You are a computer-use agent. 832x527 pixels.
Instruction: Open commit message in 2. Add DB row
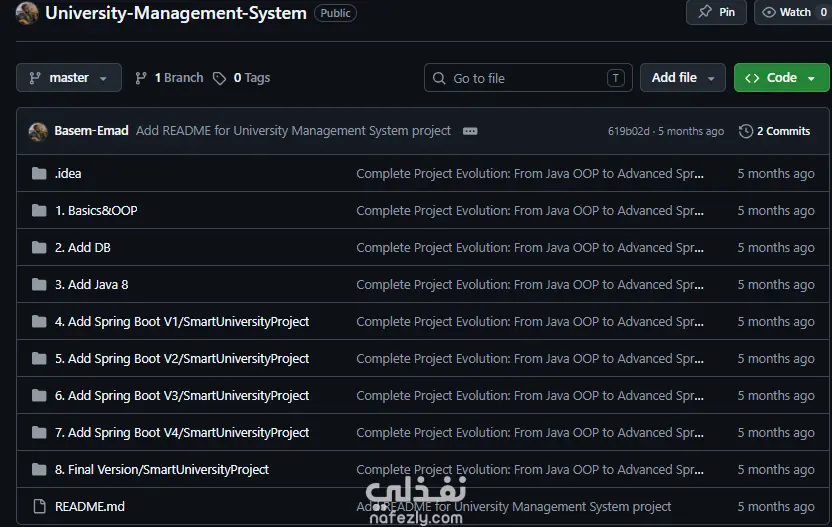click(x=530, y=248)
